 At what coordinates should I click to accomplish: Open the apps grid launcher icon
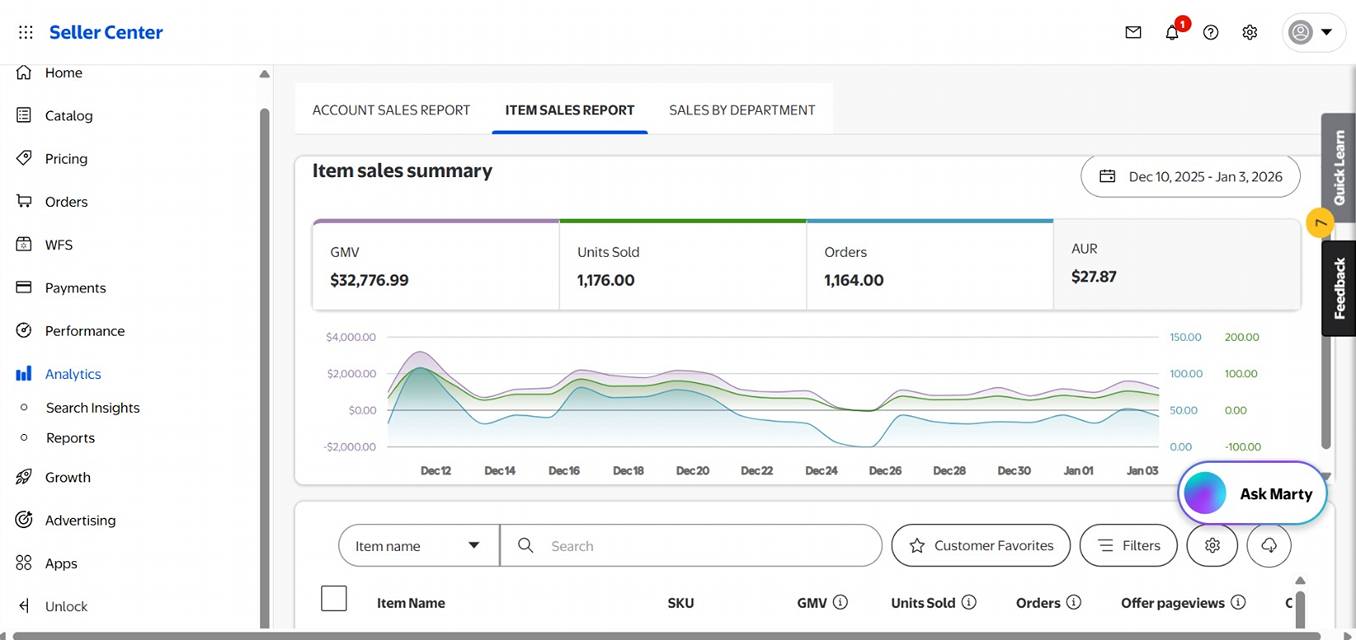pyautogui.click(x=26, y=32)
